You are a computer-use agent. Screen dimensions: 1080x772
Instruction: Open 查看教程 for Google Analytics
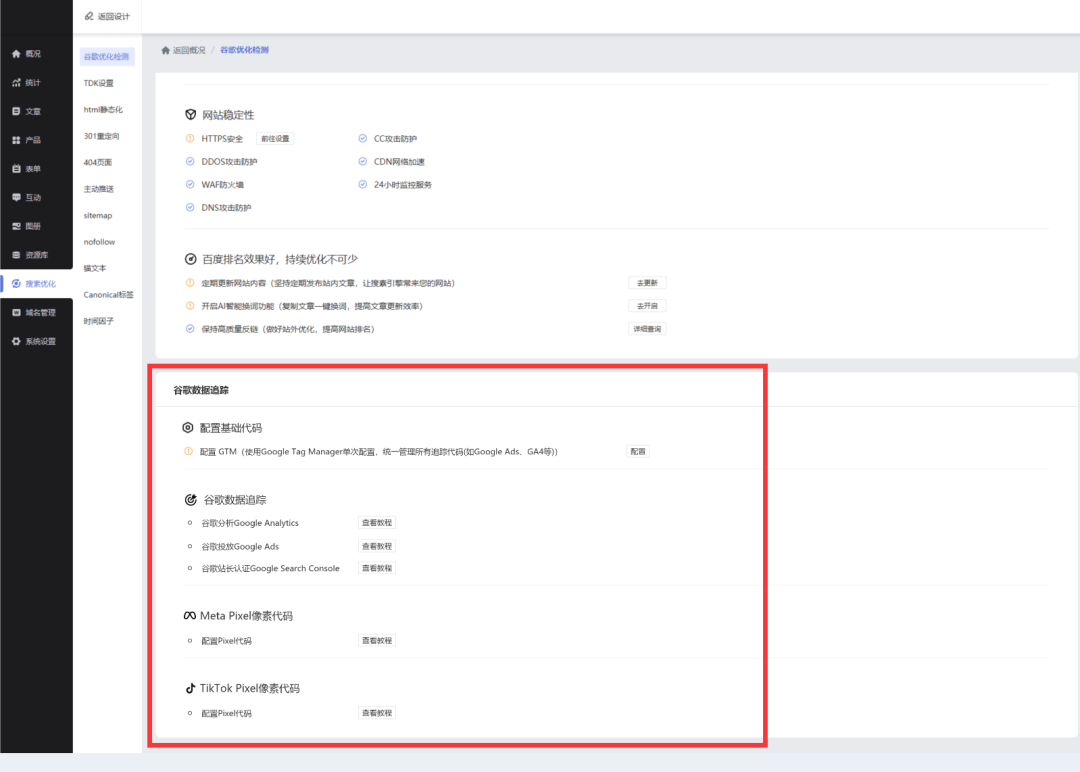(x=377, y=523)
